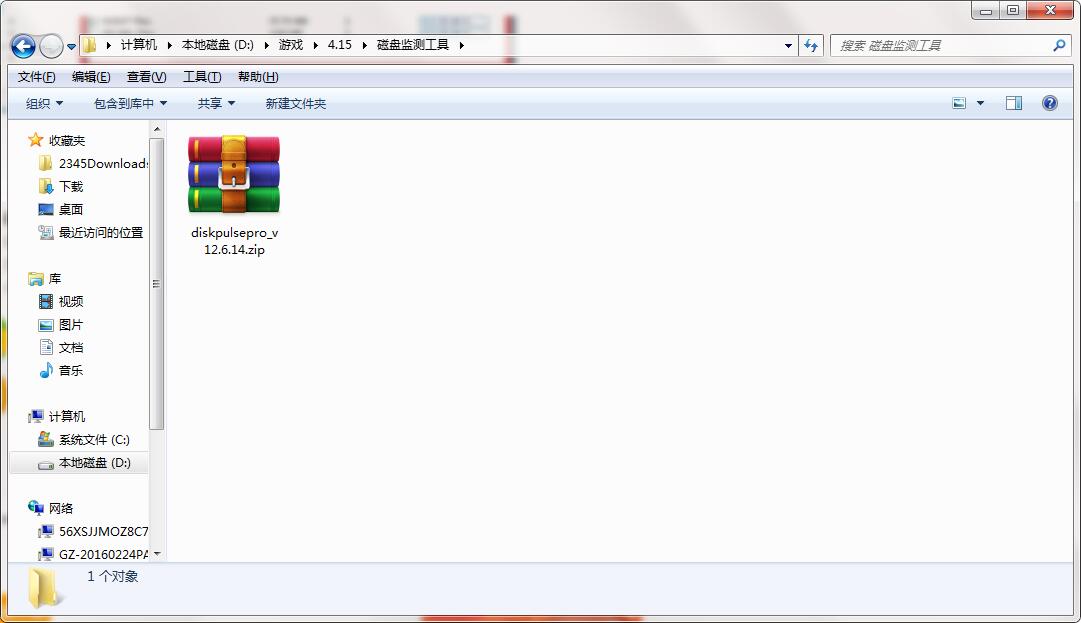The height and width of the screenshot is (623, 1081).
Task: Expand the arrow after 本地磁盘 (D:) breadcrumb
Action: click(266, 45)
